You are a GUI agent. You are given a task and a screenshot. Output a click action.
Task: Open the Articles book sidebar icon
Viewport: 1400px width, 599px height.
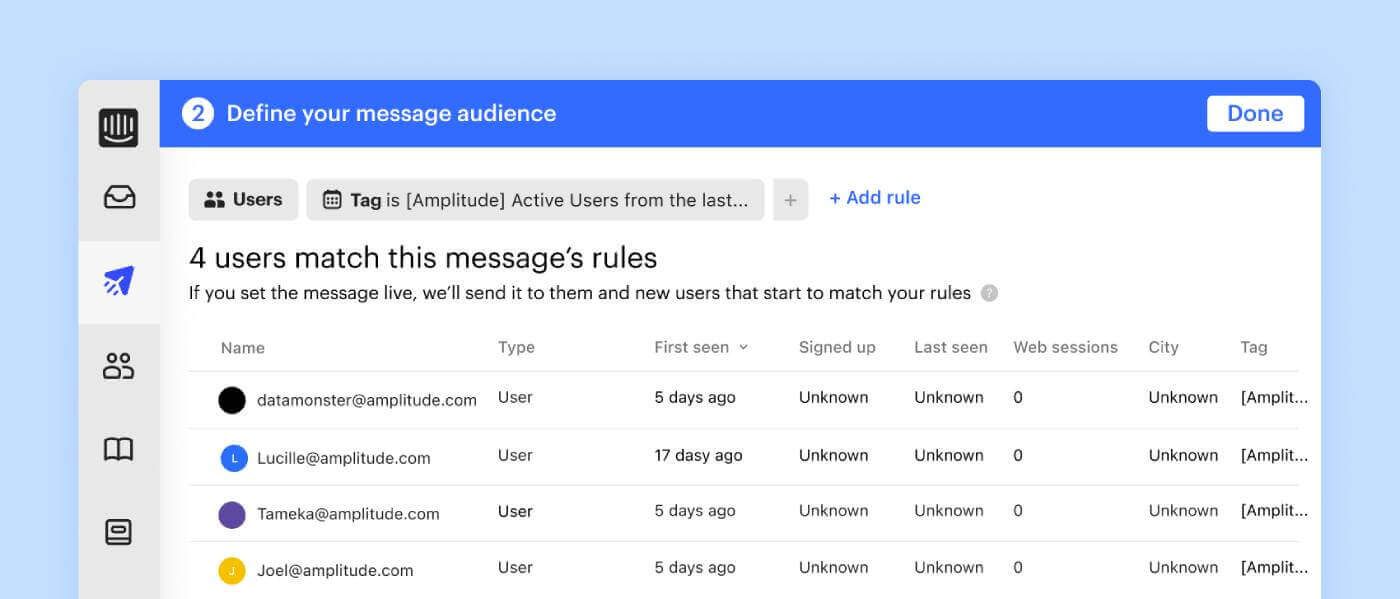(119, 448)
